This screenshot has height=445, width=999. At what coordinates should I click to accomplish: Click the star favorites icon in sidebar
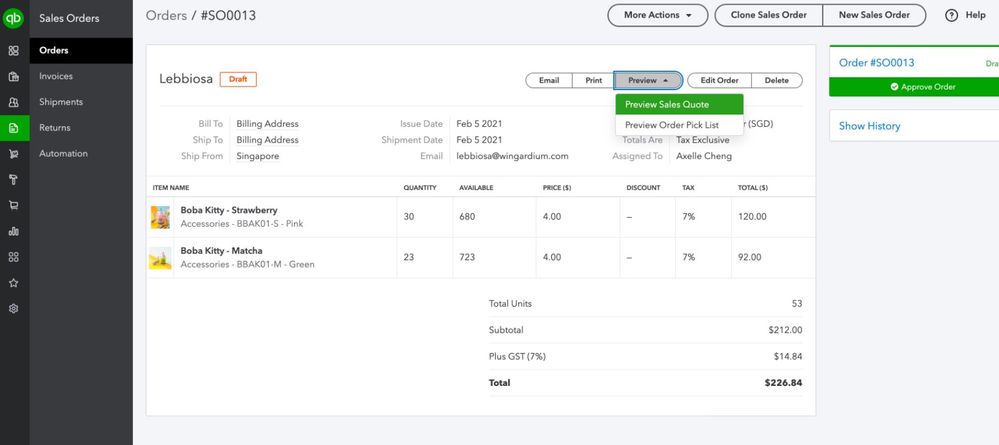tap(14, 282)
